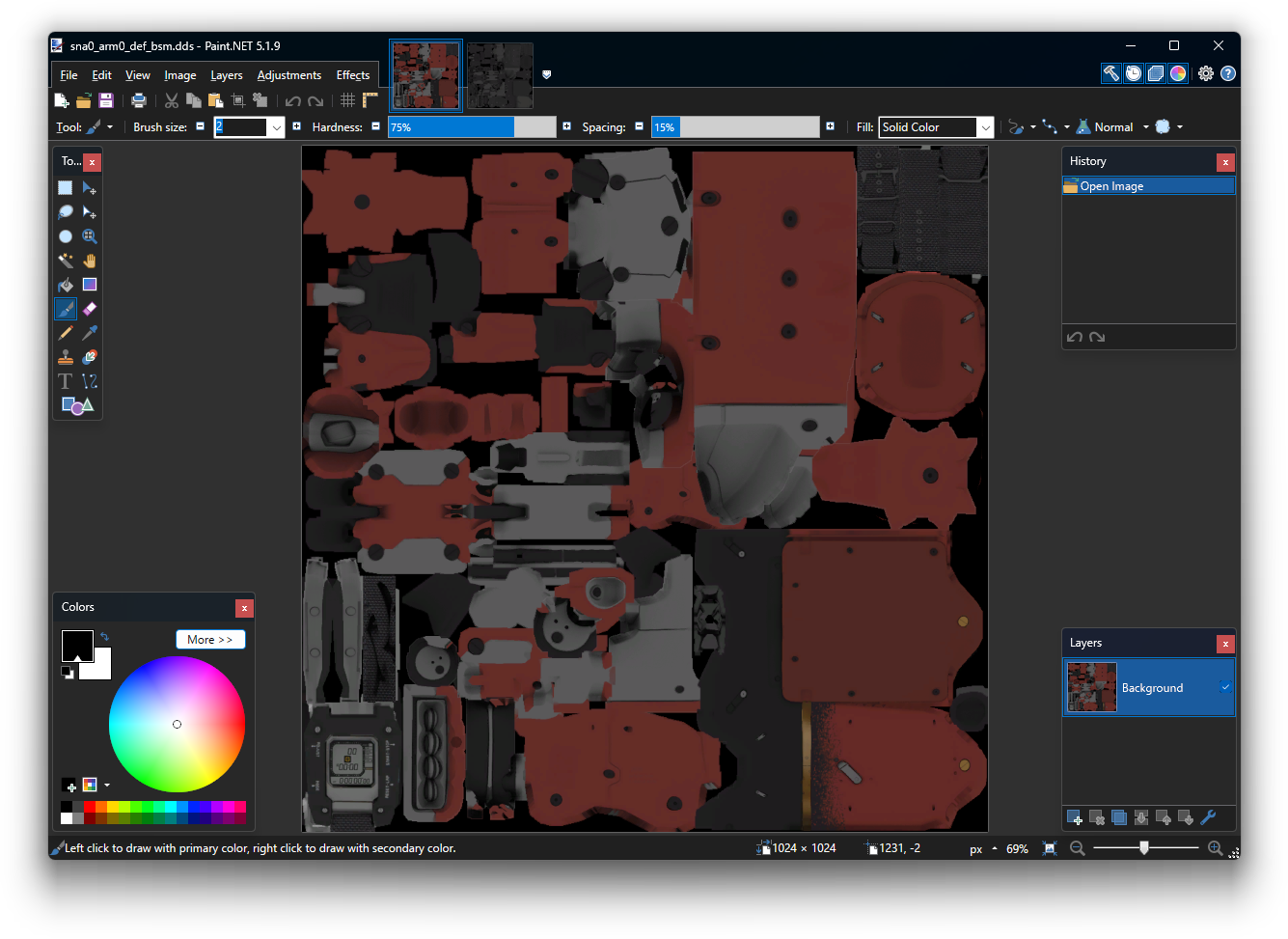Open the Adjustments menu
Image resolution: width=1288 pixels, height=939 pixels.
coord(289,75)
